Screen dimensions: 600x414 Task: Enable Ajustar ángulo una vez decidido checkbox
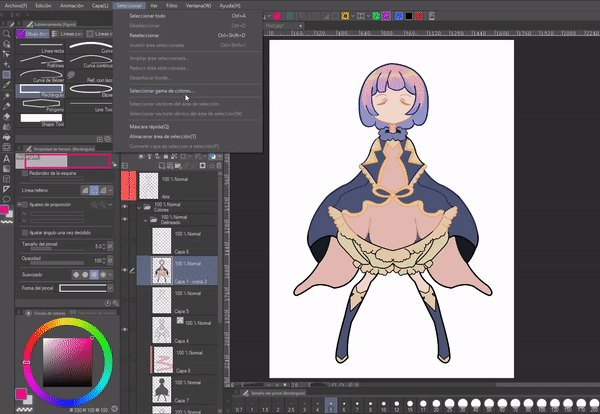[x=25, y=233]
